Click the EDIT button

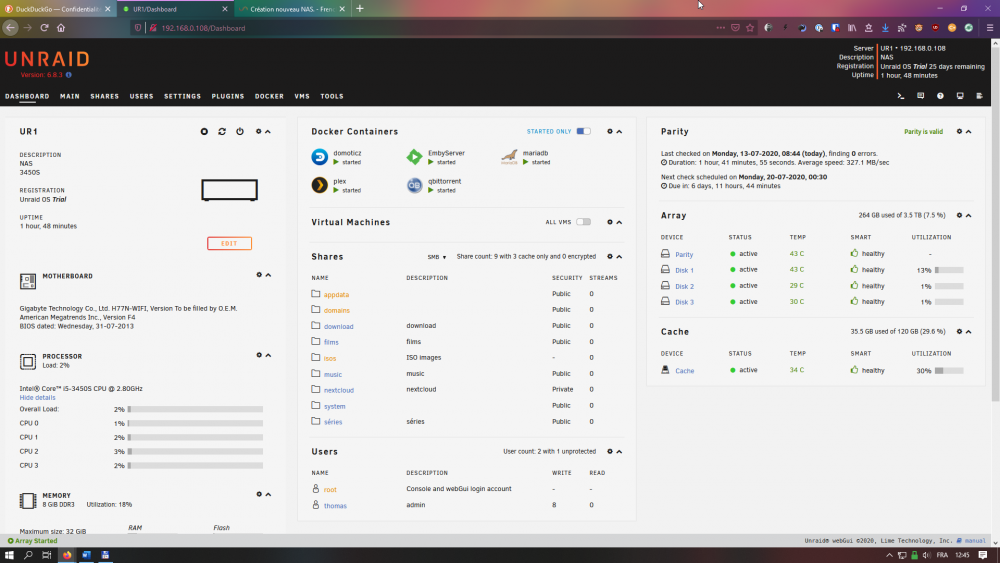pyautogui.click(x=229, y=244)
